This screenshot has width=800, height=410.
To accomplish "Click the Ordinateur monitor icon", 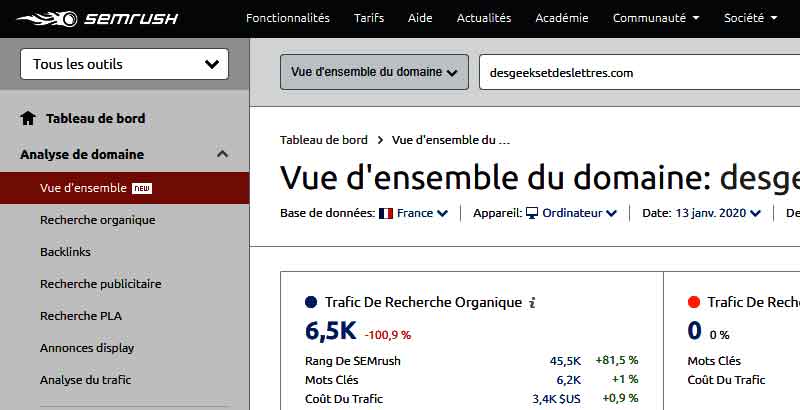I will pyautogui.click(x=532, y=213).
